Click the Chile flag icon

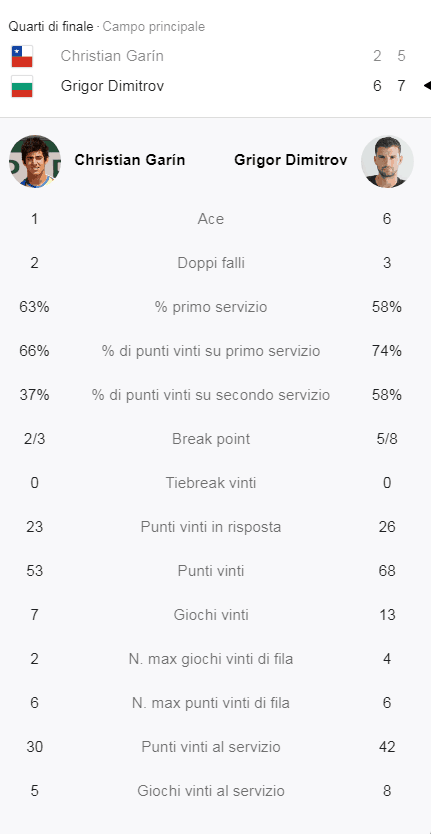22,56
